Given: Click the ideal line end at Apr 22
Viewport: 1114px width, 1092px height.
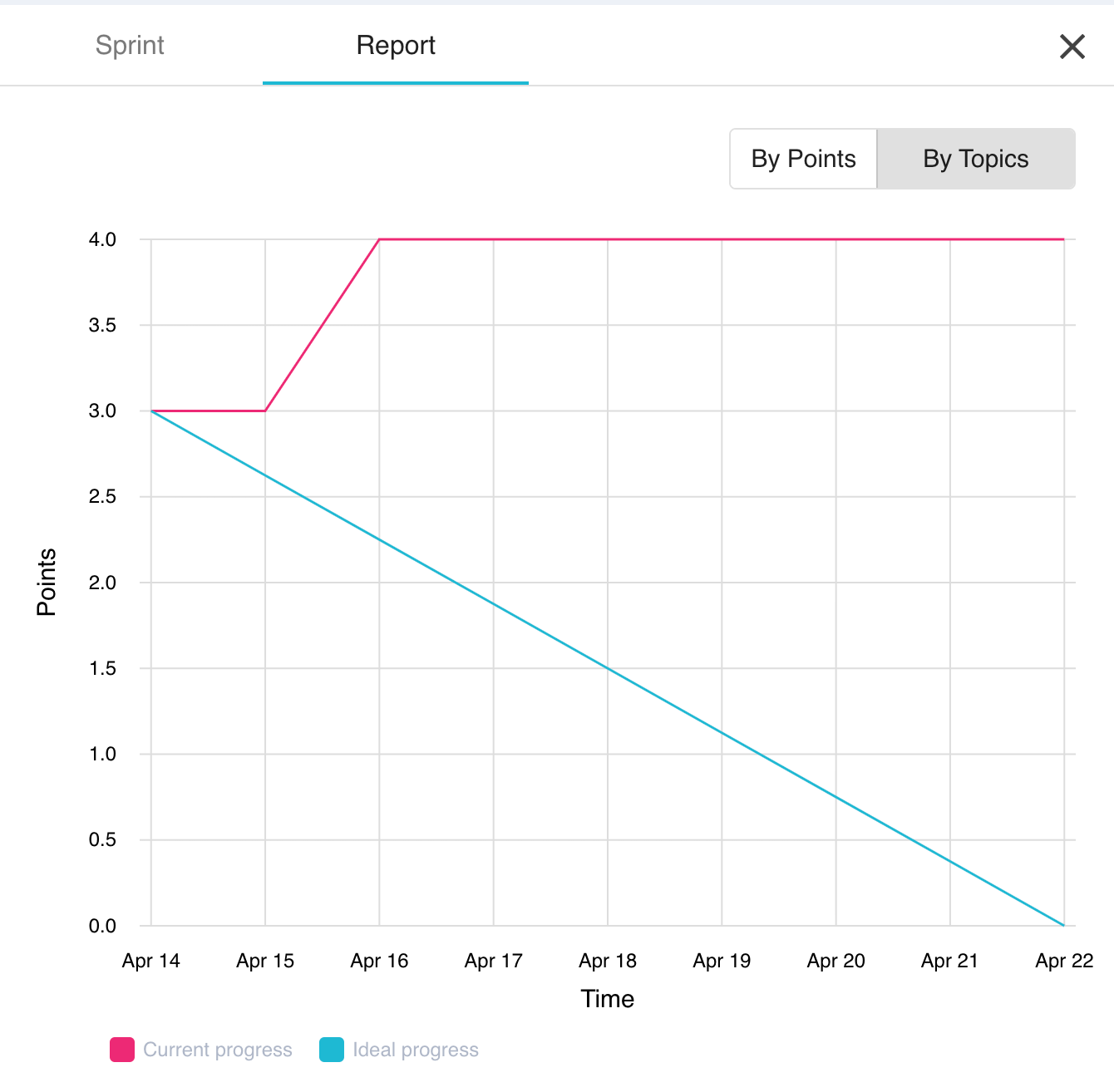Looking at the screenshot, I should 1063,925.
